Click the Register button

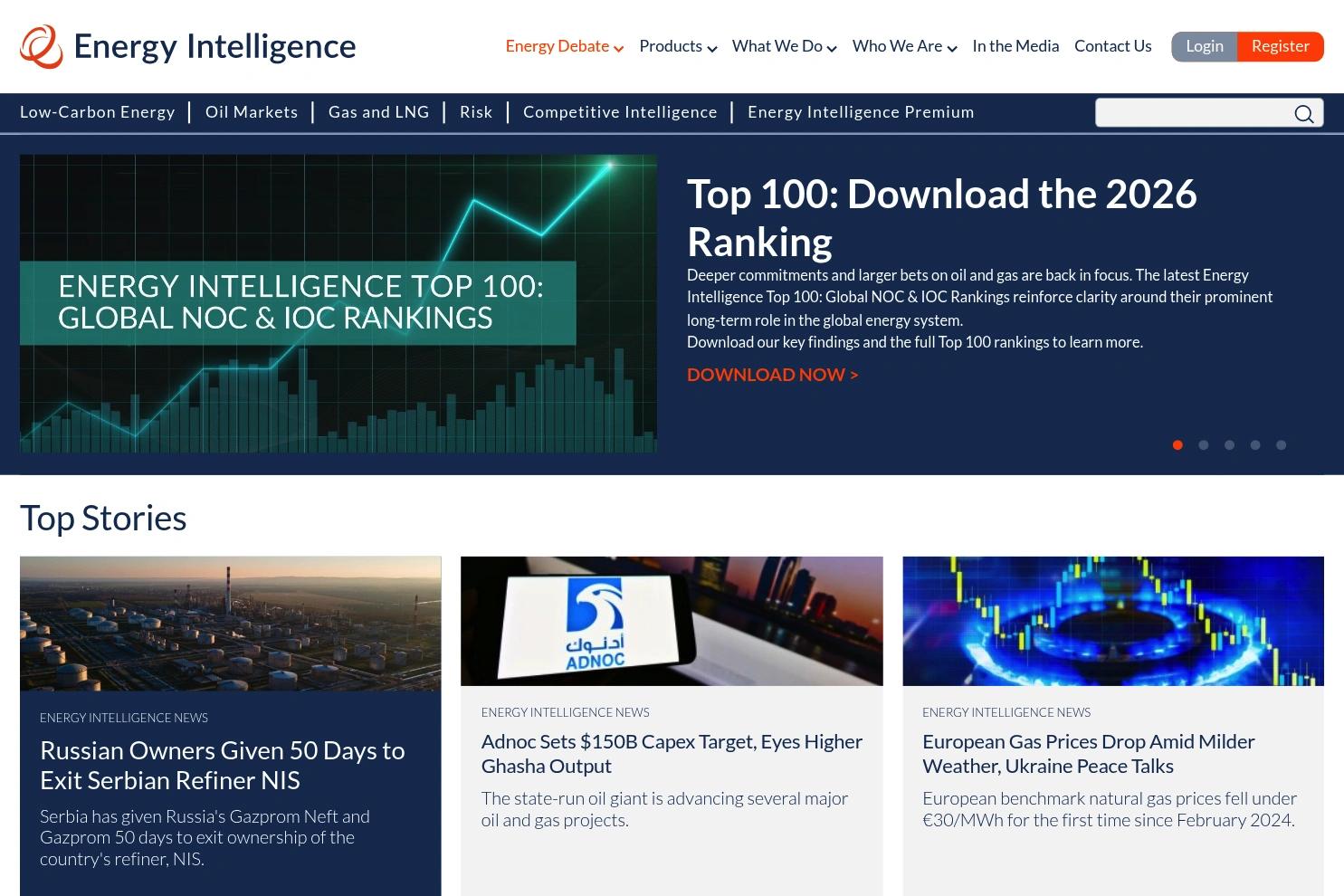click(x=1280, y=46)
